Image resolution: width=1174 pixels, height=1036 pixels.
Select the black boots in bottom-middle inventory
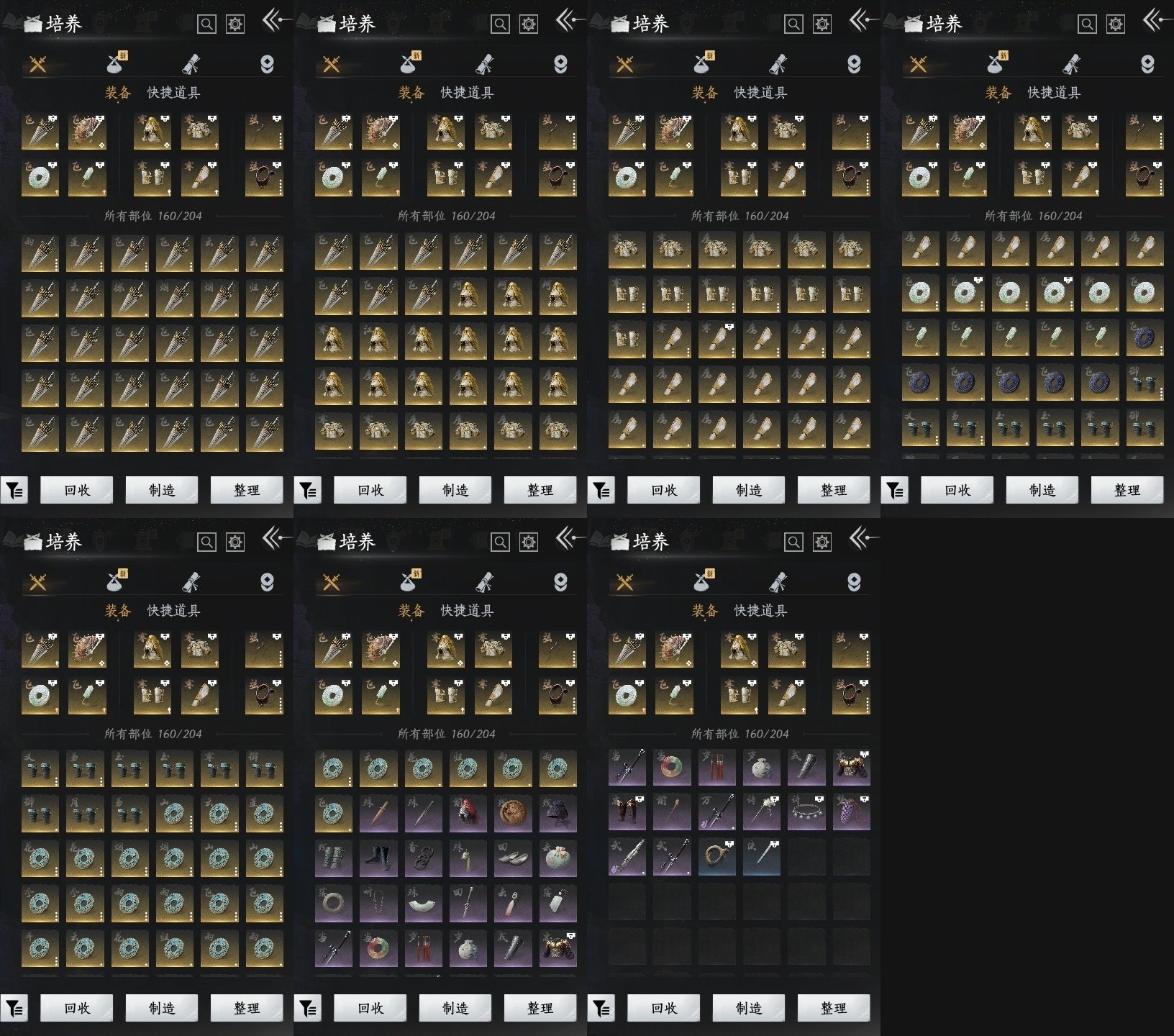coord(378,858)
